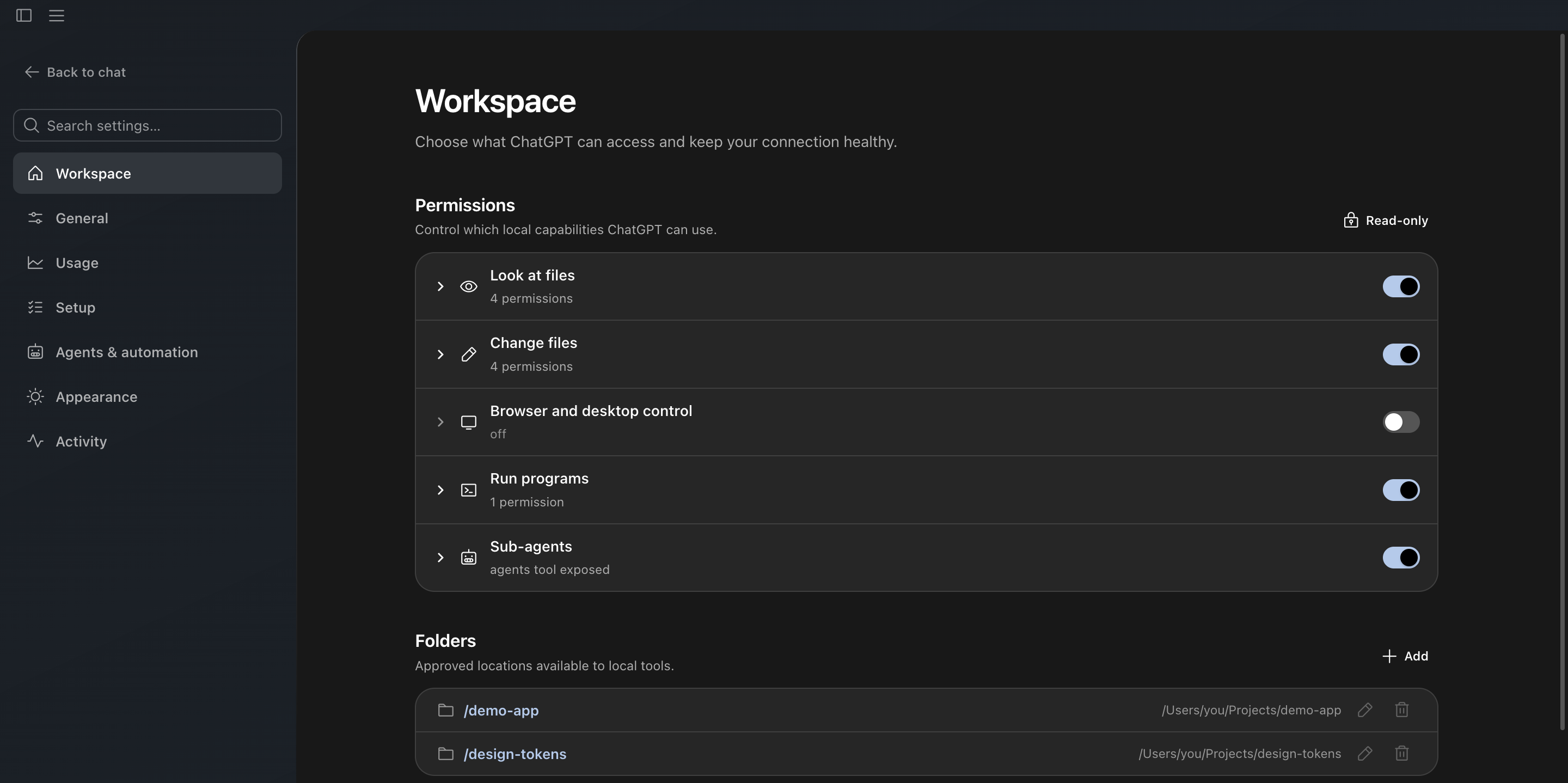Click the monitor icon for Browser and desktop control
The image size is (1568, 783).
tap(468, 423)
